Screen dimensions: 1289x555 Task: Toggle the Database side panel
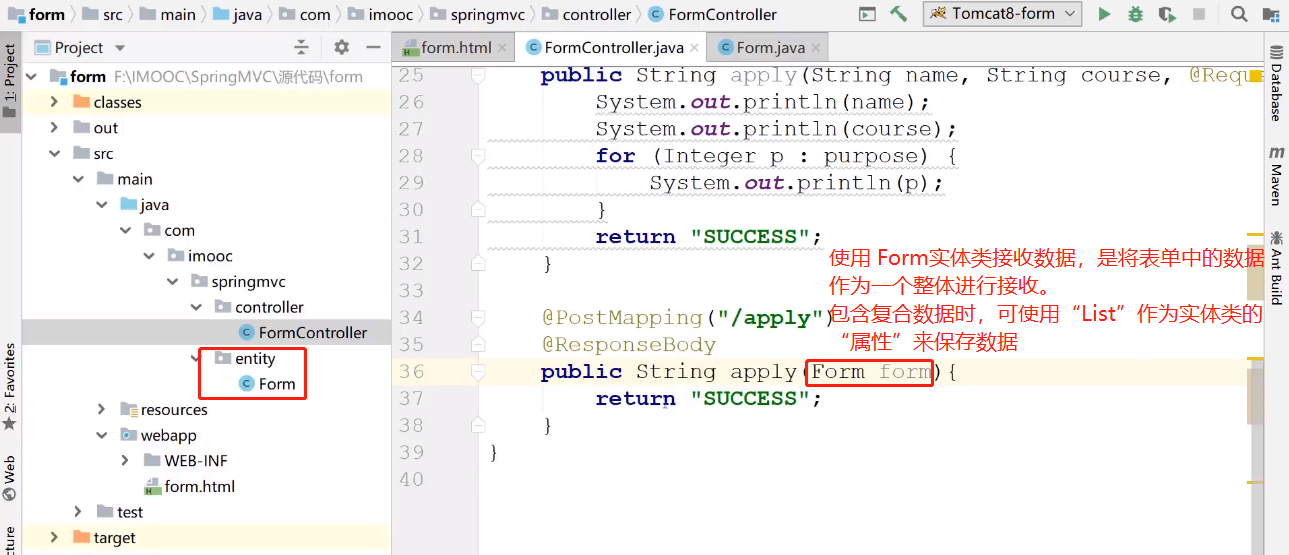(x=1276, y=87)
